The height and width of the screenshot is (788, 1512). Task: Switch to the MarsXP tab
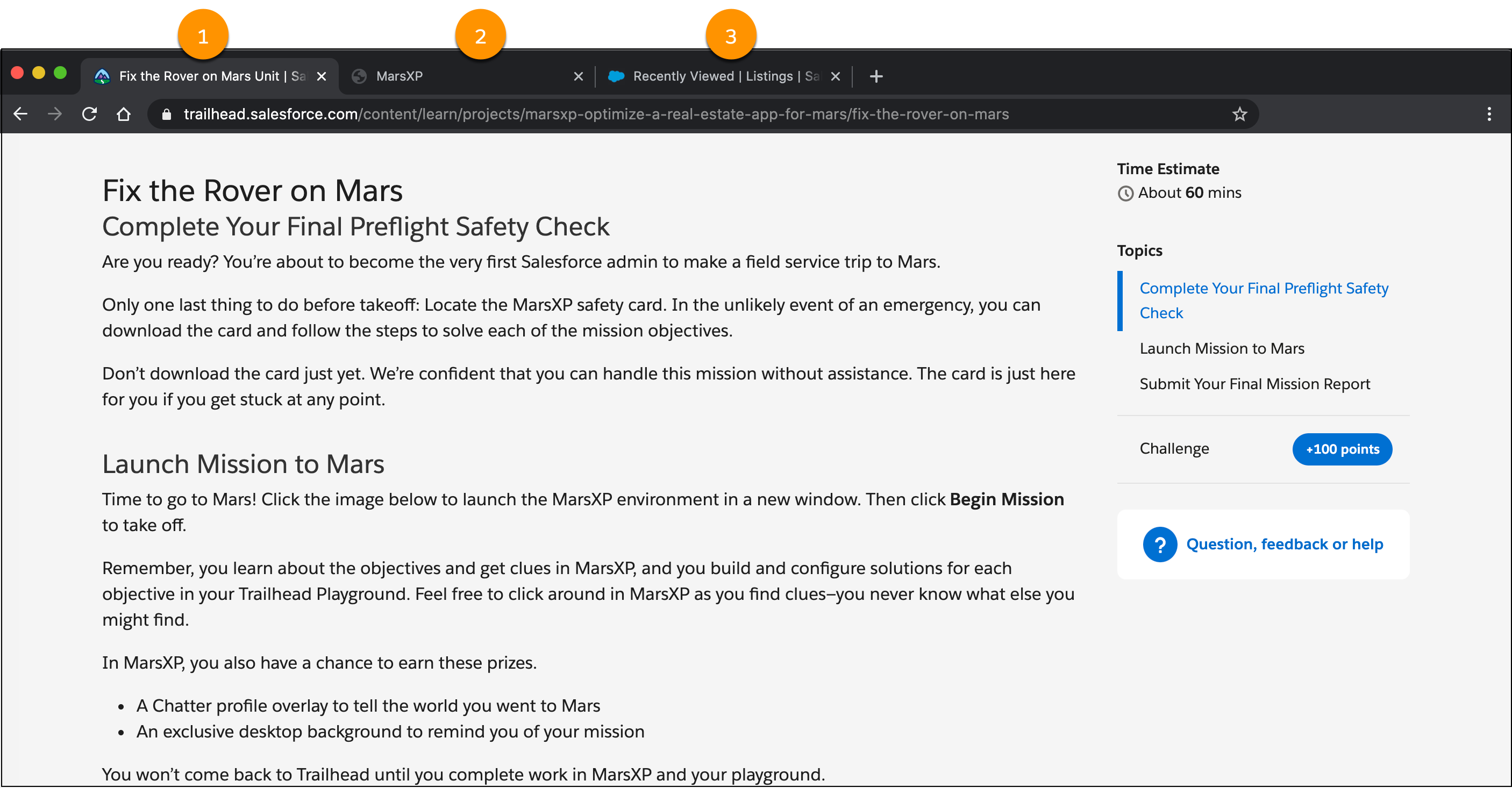pyautogui.click(x=467, y=76)
